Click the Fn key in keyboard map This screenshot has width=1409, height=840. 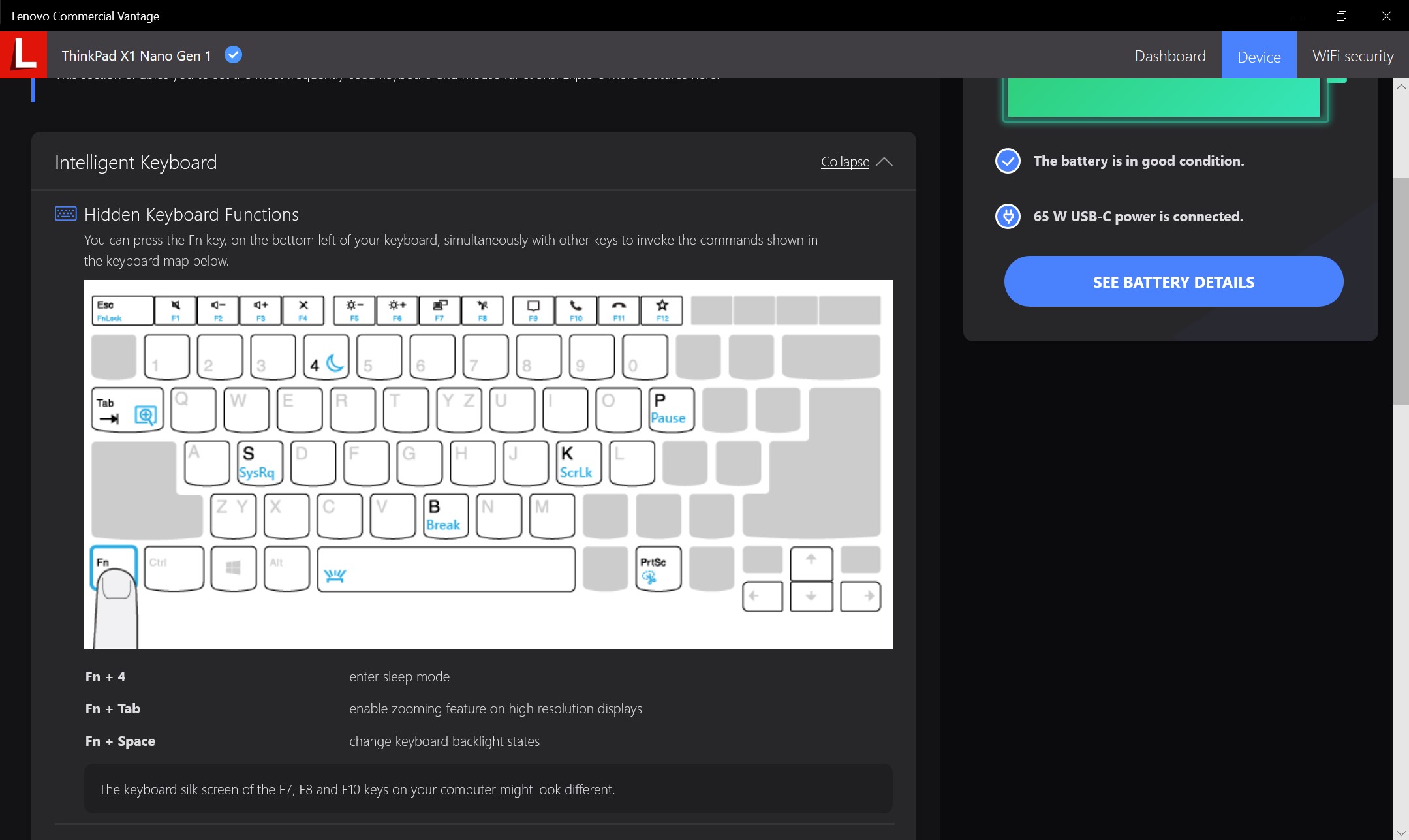click(114, 568)
